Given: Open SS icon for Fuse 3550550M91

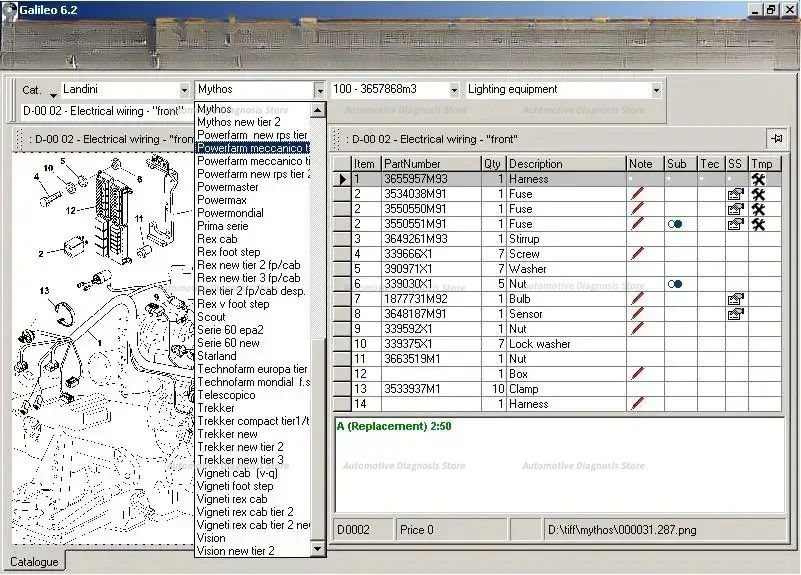Looking at the screenshot, I should click(736, 209).
